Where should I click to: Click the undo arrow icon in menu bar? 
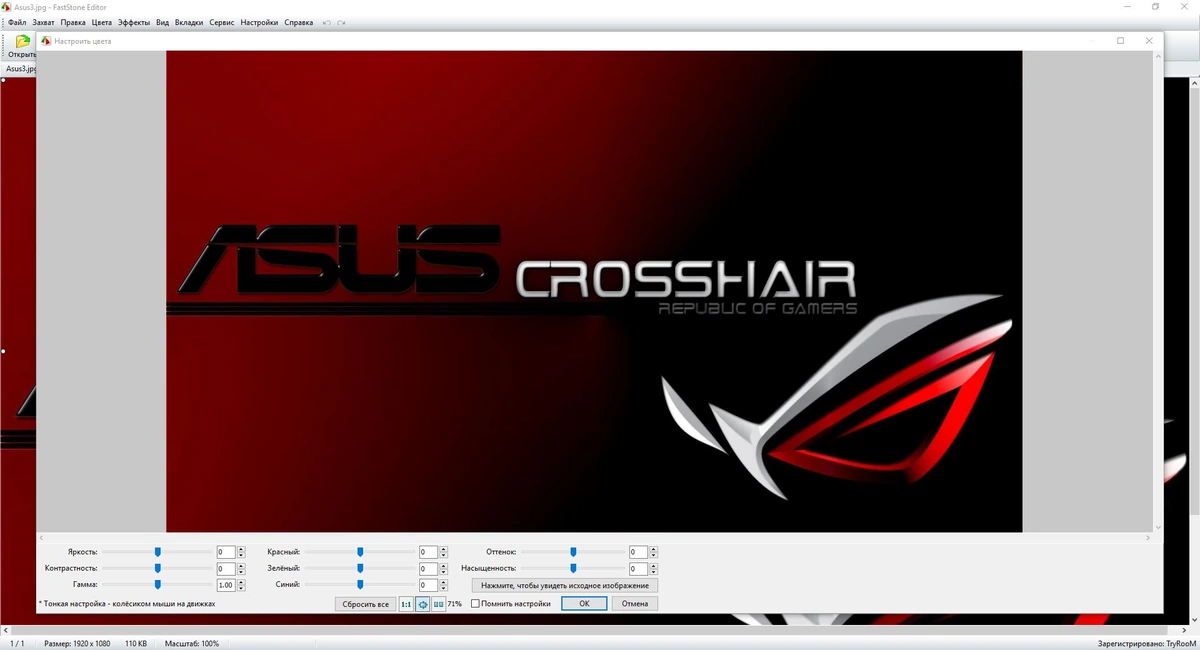[327, 22]
